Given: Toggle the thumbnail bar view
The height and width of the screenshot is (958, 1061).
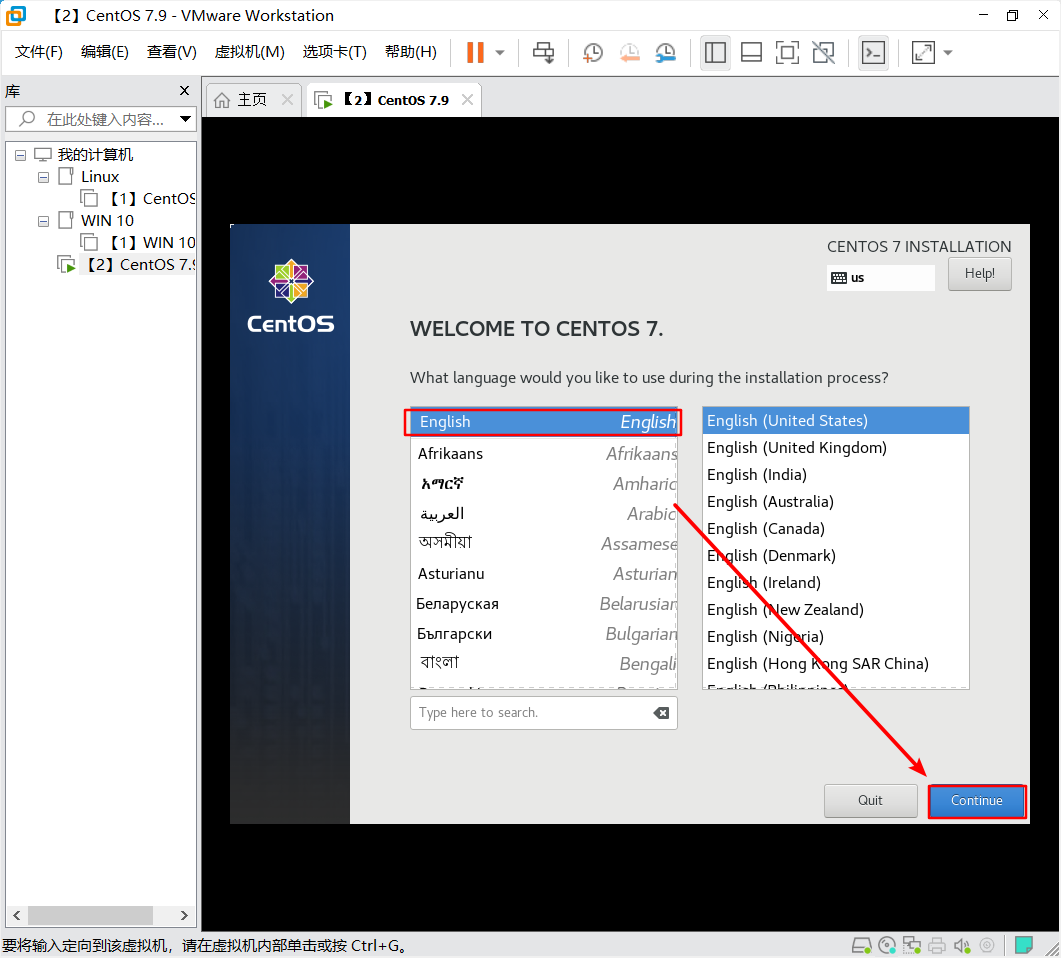Looking at the screenshot, I should coord(751,52).
